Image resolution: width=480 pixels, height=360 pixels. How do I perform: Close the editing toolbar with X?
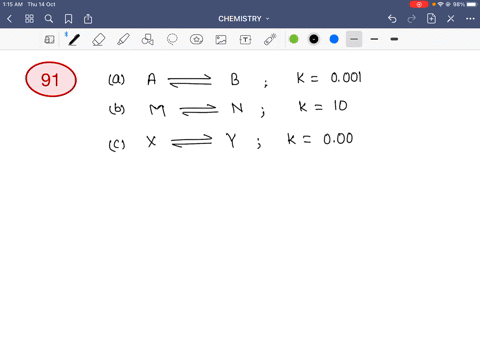[451, 19]
